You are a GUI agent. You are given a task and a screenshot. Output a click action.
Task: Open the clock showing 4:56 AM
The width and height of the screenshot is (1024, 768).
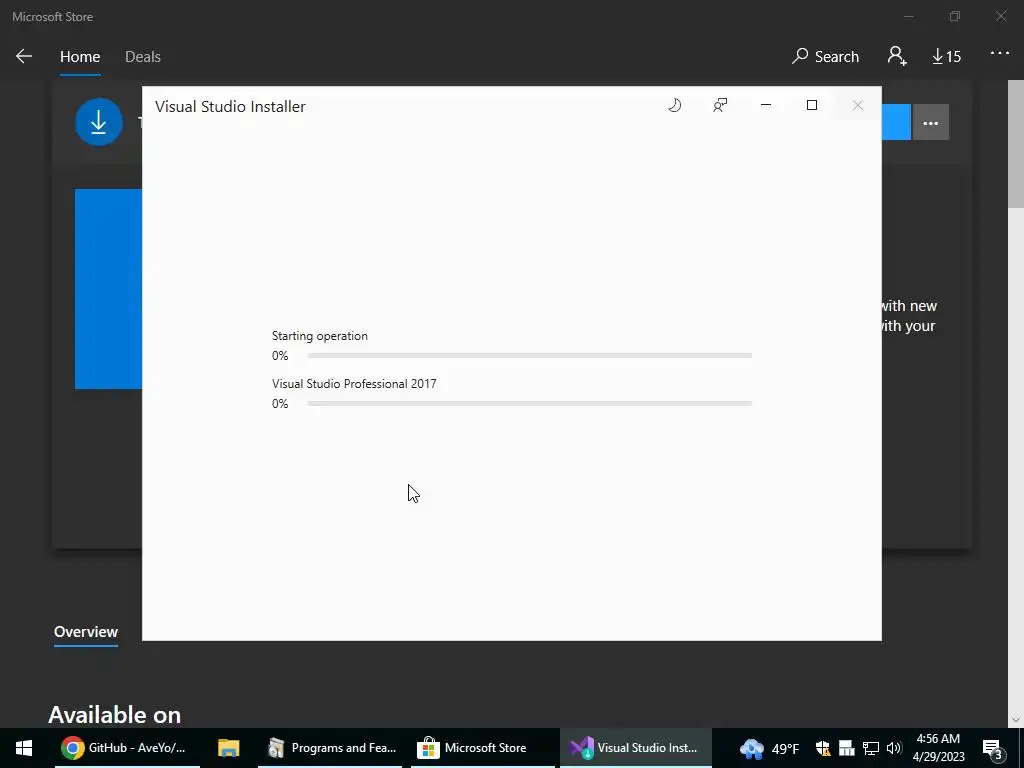[x=938, y=748]
